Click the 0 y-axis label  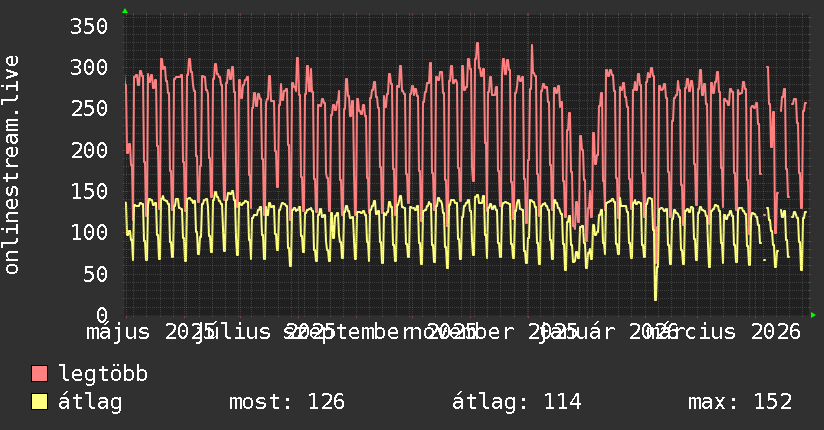click(102, 314)
